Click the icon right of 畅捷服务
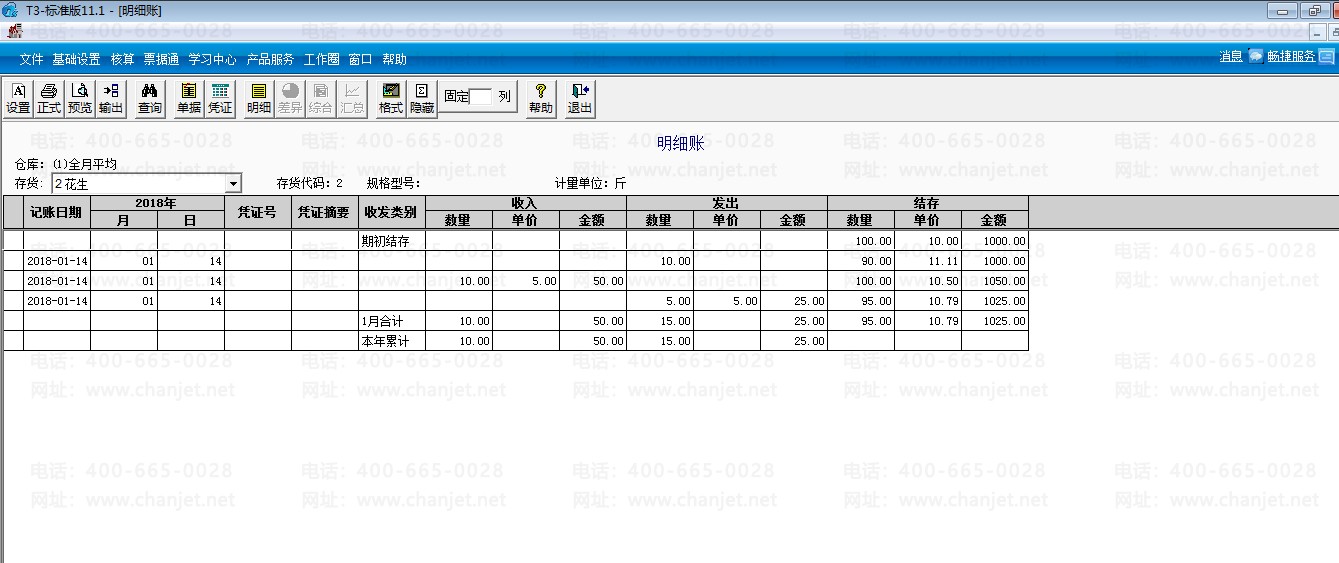Image resolution: width=1339 pixels, height=563 pixels. click(x=1327, y=57)
